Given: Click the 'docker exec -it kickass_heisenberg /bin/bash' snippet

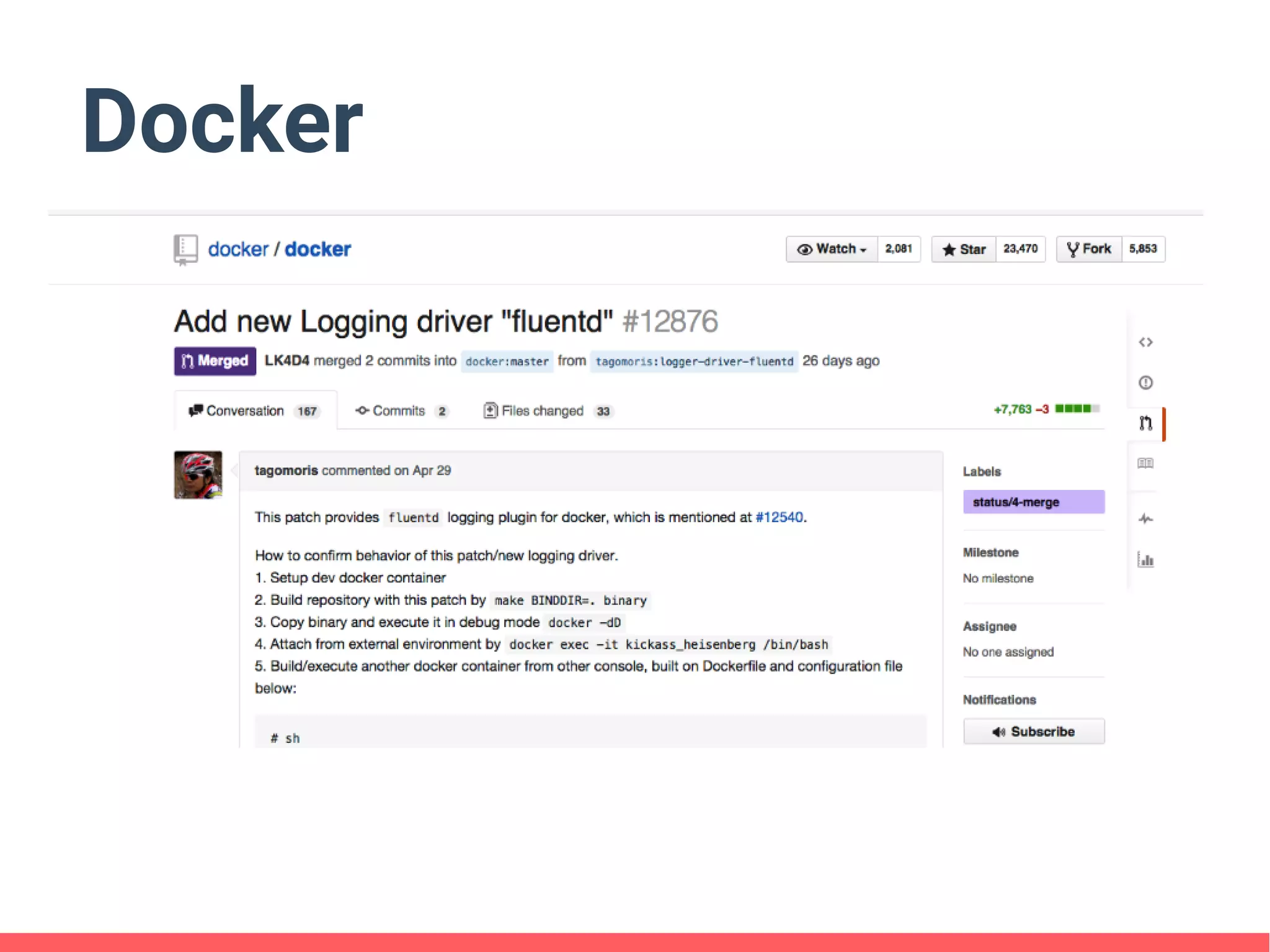Looking at the screenshot, I should click(x=668, y=644).
